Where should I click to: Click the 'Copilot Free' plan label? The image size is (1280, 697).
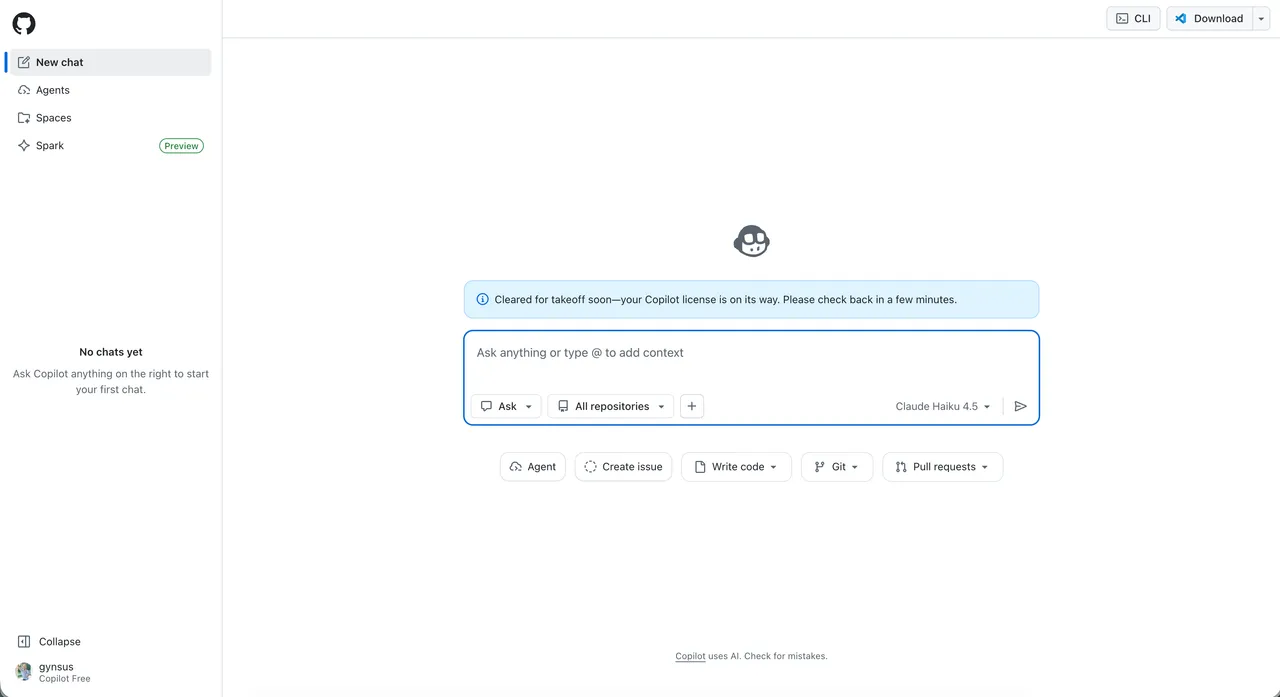65,679
